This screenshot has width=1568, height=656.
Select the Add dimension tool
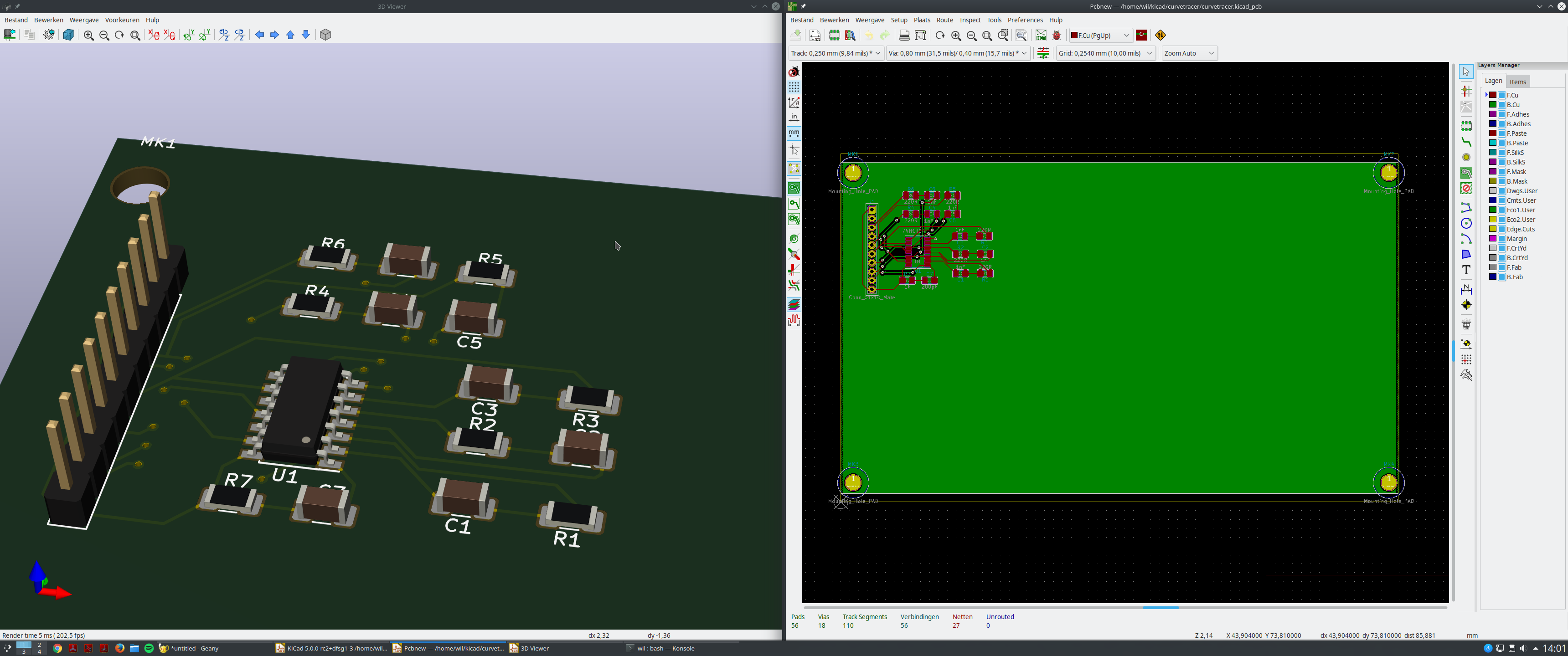pyautogui.click(x=1466, y=289)
